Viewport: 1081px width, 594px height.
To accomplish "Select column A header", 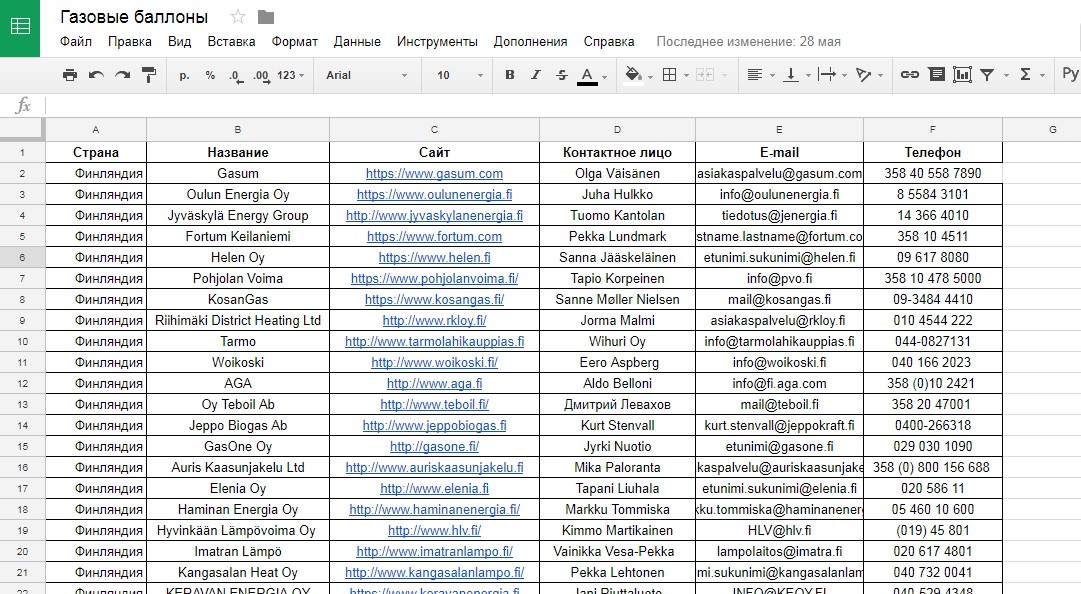I will pyautogui.click(x=96, y=130).
